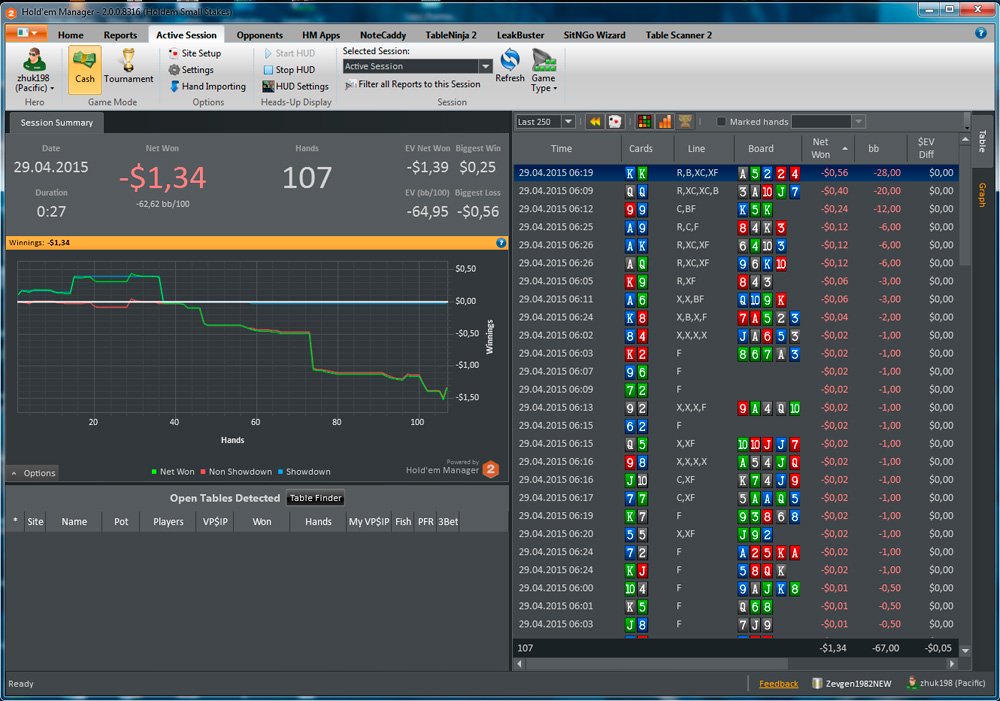Sort by bb column header
This screenshot has width=1000, height=701.
pos(880,149)
